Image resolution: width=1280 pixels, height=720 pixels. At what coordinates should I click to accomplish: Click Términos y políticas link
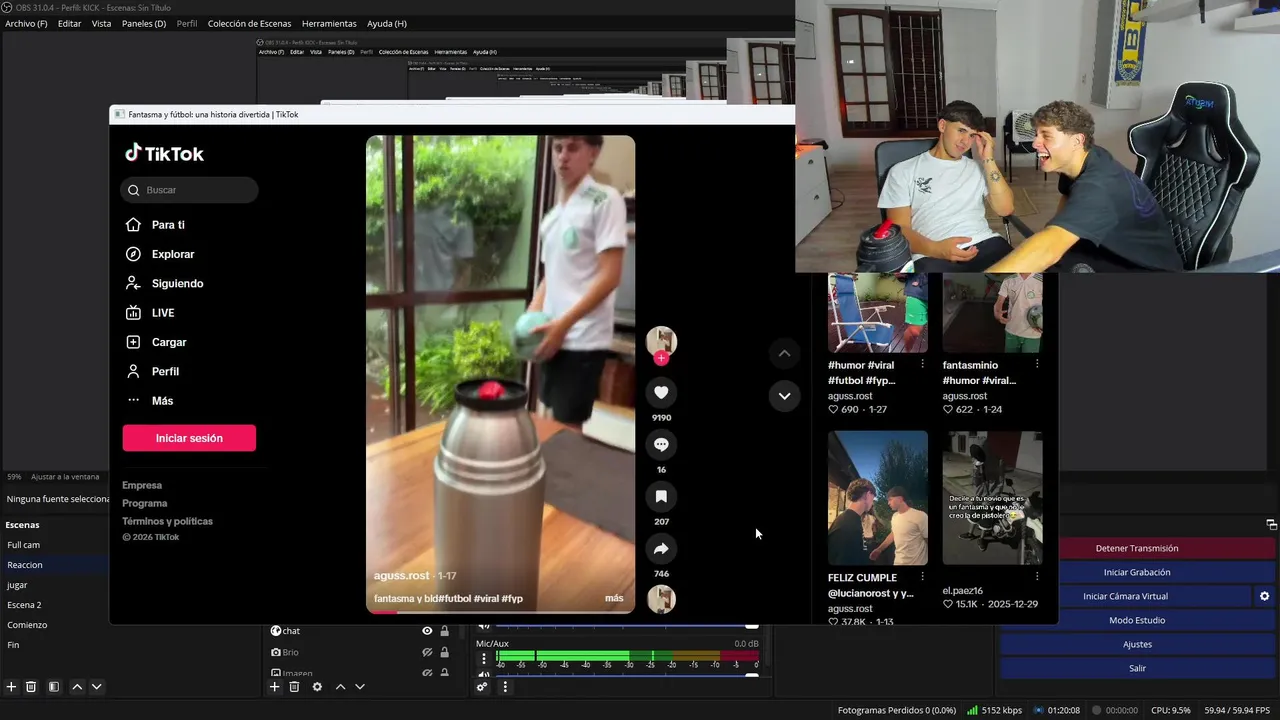pyautogui.click(x=167, y=521)
